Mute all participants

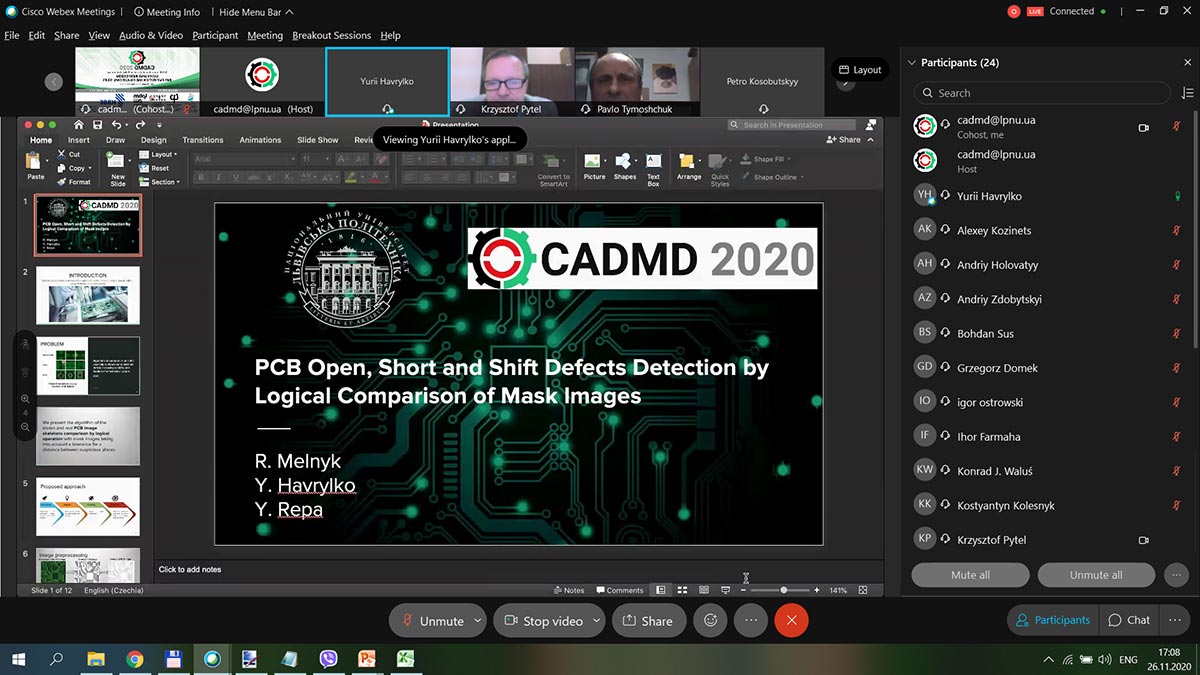click(x=969, y=574)
